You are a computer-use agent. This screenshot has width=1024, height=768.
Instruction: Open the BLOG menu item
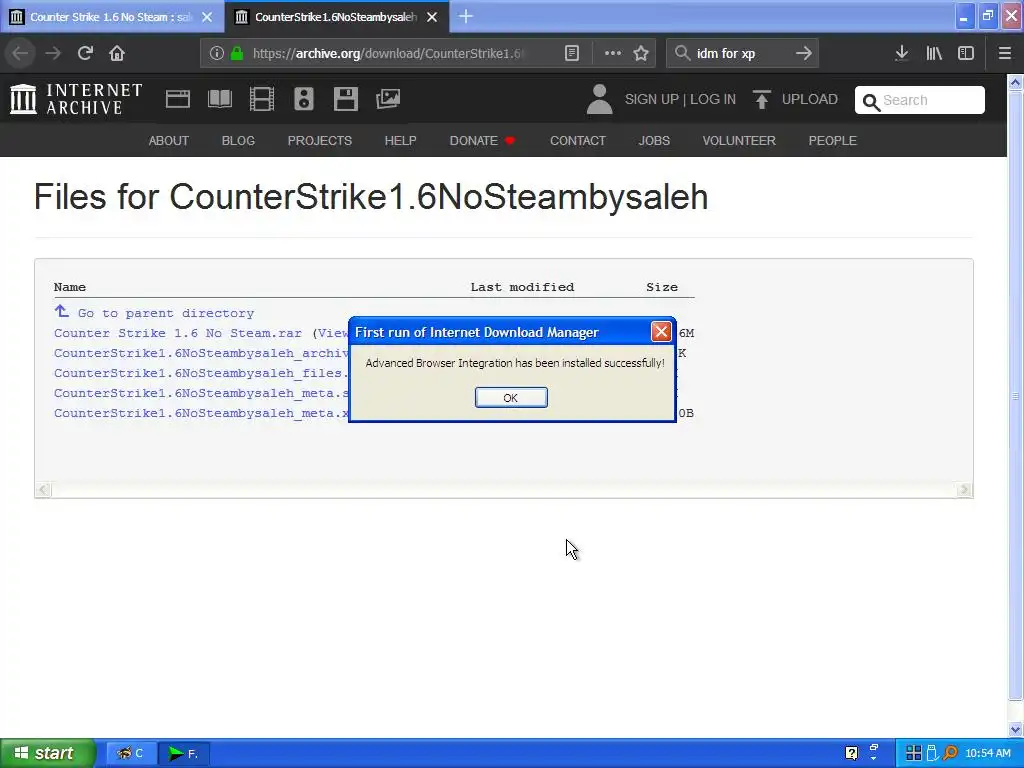[x=238, y=140]
